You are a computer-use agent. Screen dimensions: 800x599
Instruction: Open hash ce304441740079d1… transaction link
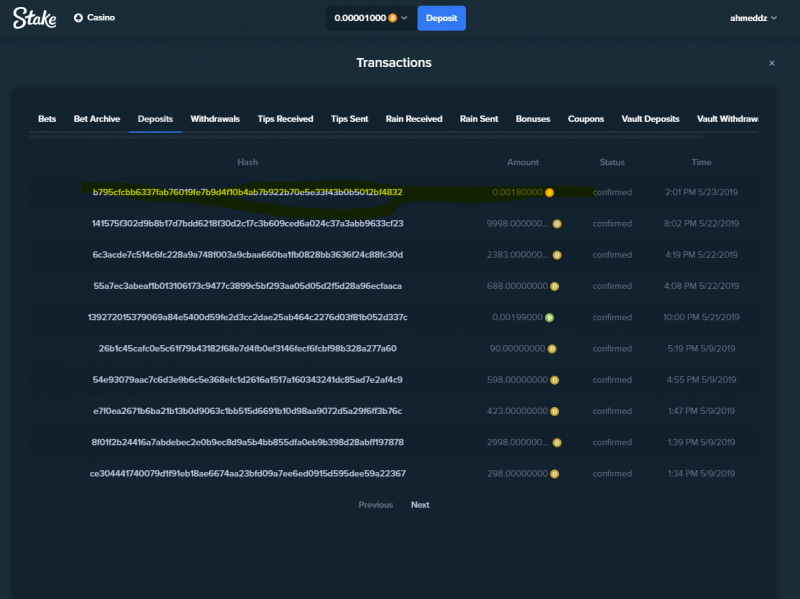(x=247, y=473)
